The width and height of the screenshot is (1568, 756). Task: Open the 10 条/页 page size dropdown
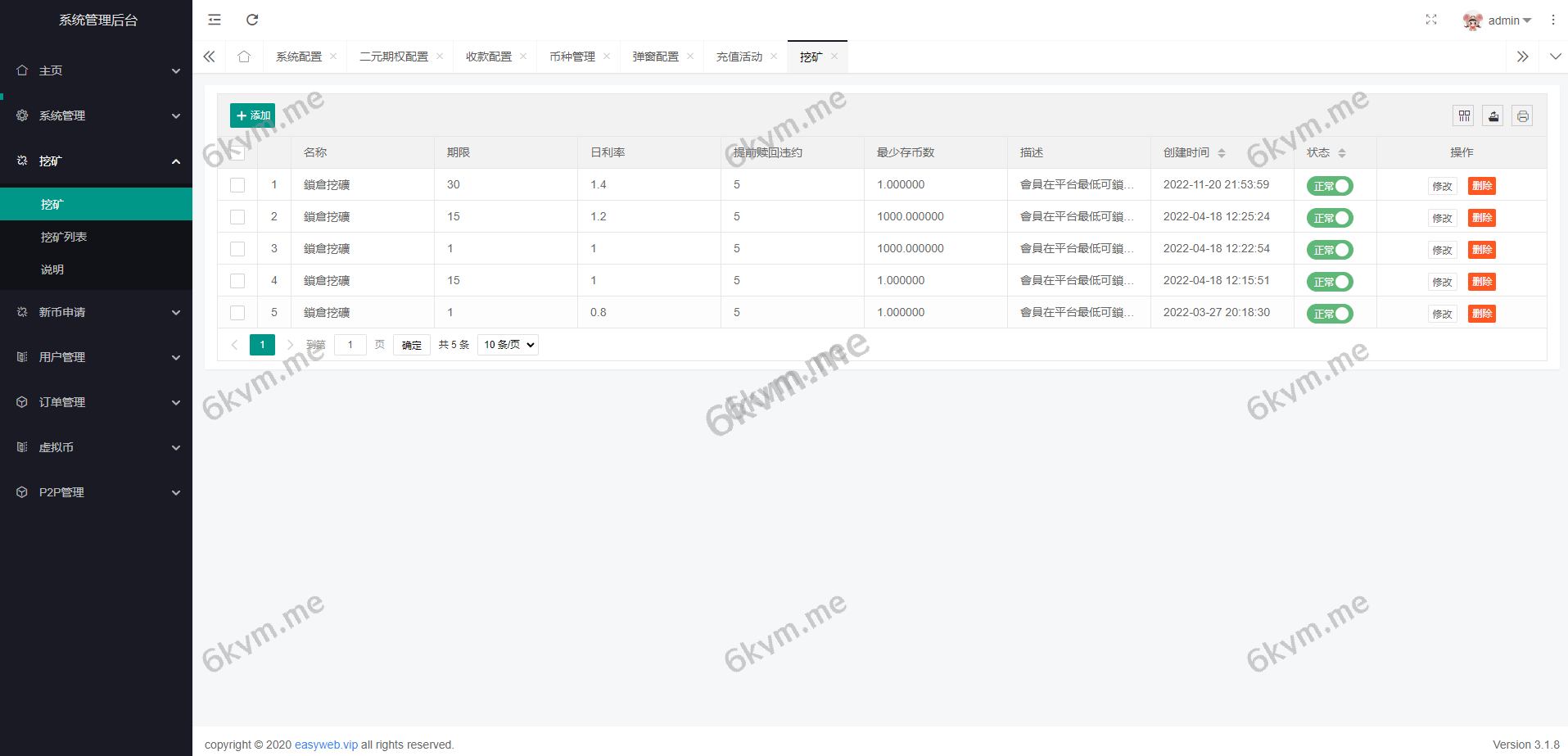click(x=507, y=344)
